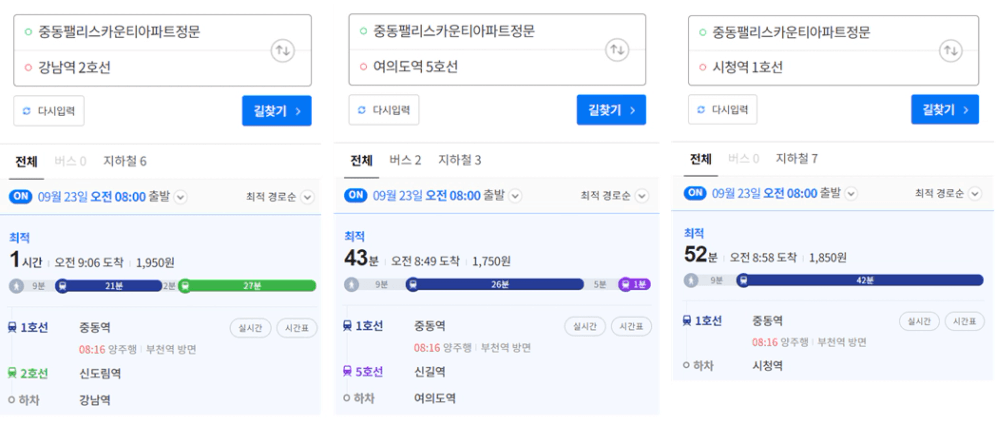
Task: Select the 버스 2 tab
Action: (x=405, y=160)
